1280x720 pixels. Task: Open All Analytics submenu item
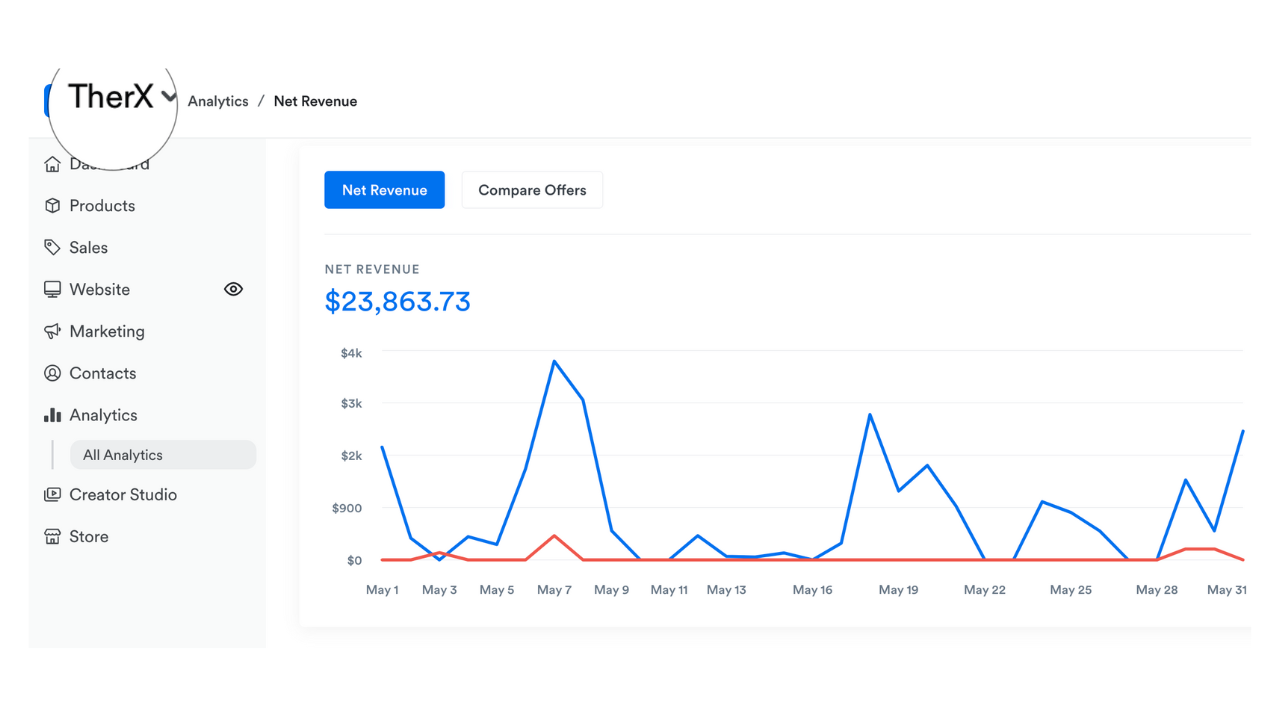[x=123, y=455]
